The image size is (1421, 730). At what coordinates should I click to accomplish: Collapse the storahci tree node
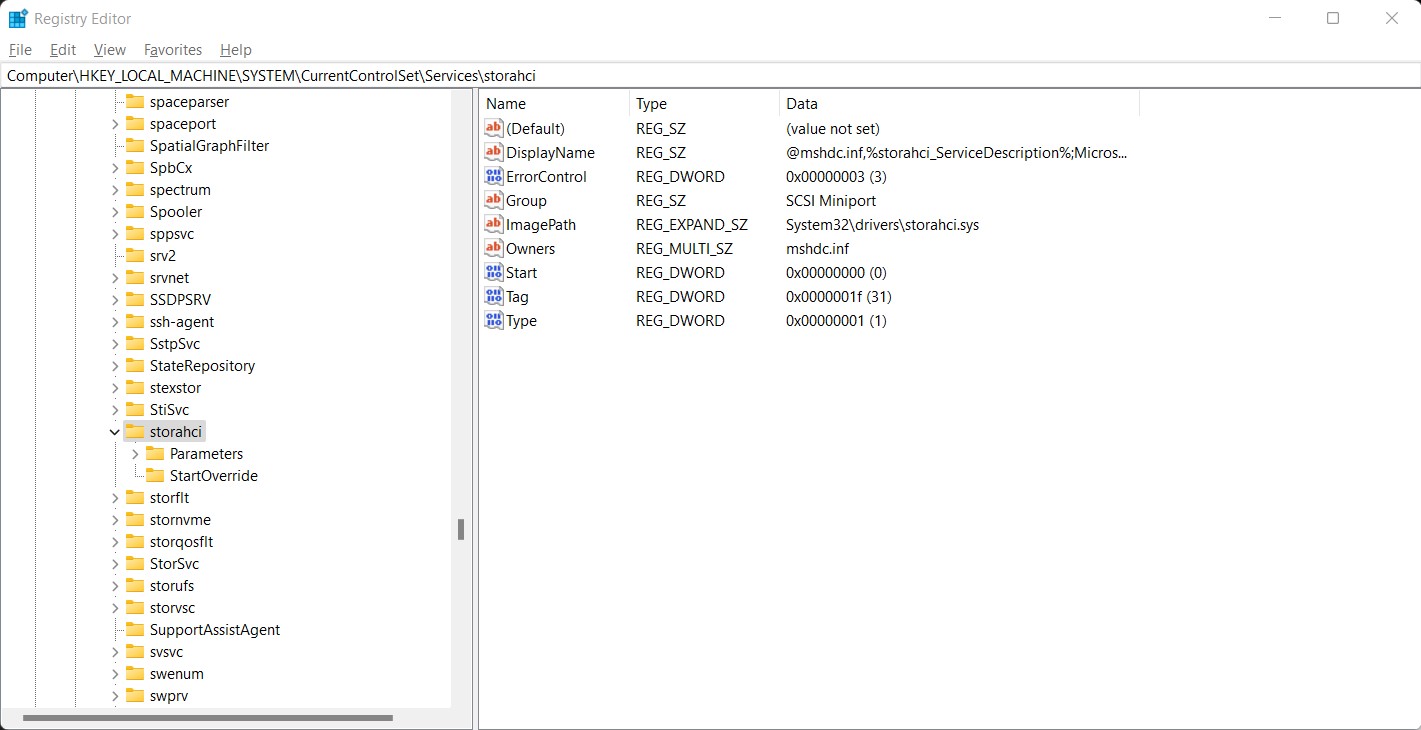tap(114, 432)
